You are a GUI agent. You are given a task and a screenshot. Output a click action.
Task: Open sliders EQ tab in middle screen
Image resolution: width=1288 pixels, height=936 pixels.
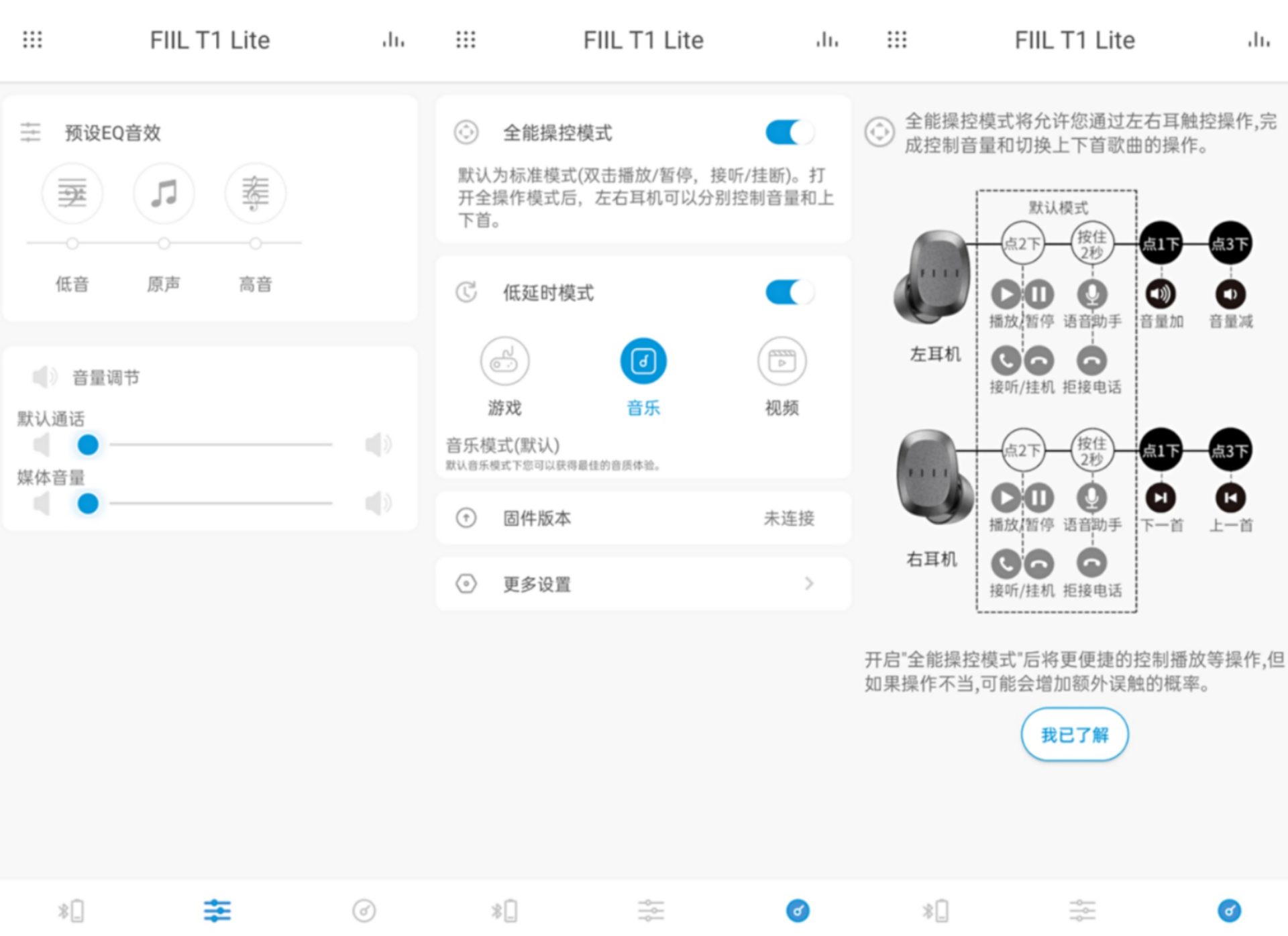point(651,911)
